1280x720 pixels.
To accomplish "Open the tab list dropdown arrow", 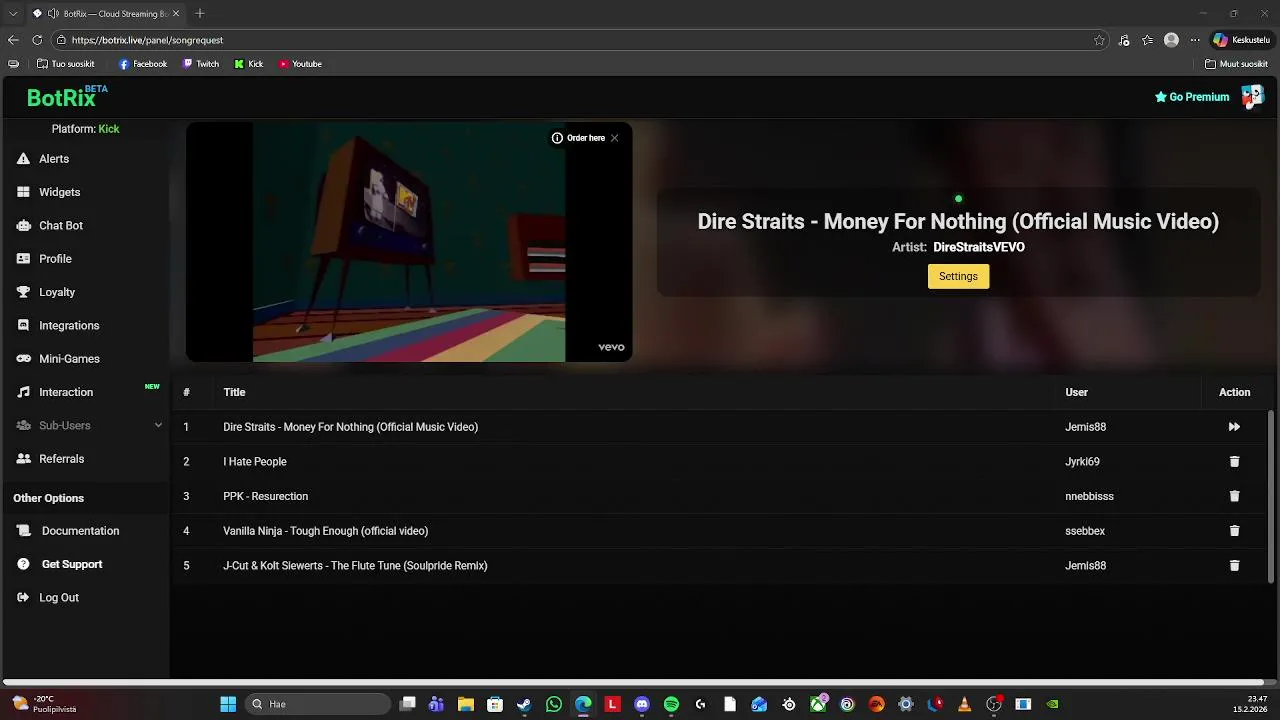I will (x=13, y=13).
